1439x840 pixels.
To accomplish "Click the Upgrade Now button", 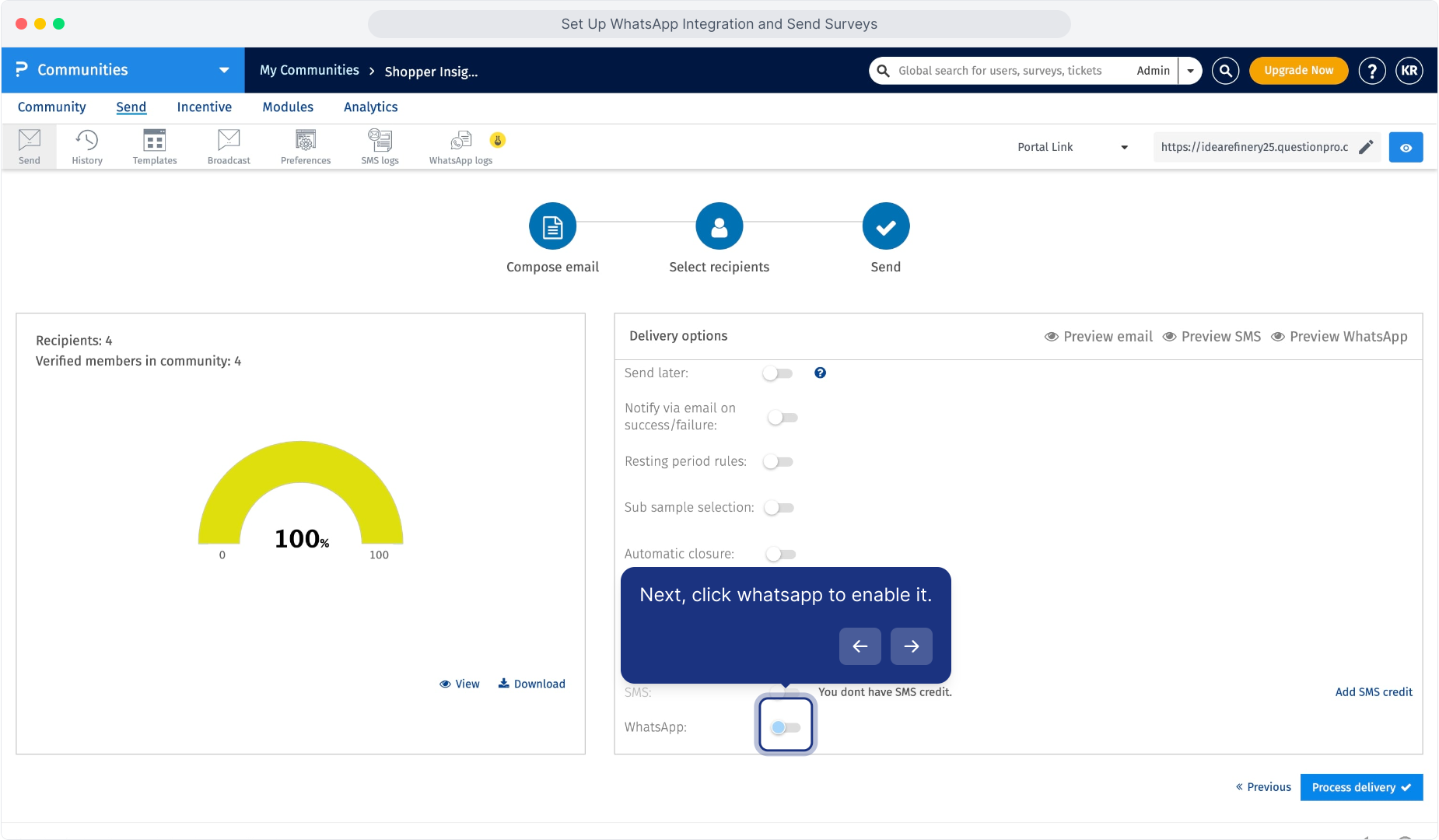I will tap(1298, 71).
